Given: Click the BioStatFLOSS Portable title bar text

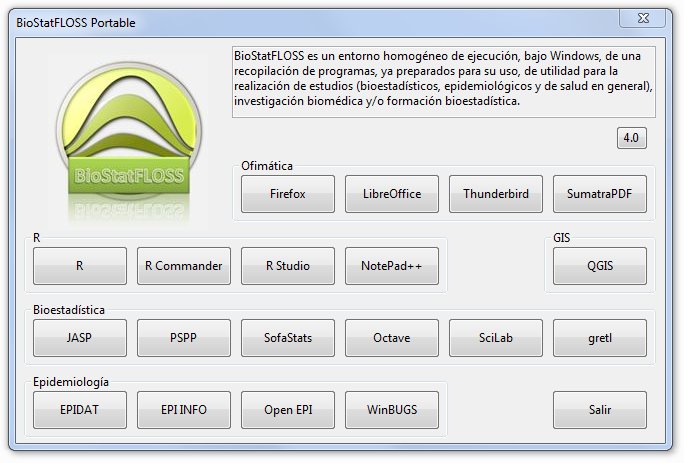Looking at the screenshot, I should click(x=75, y=23).
